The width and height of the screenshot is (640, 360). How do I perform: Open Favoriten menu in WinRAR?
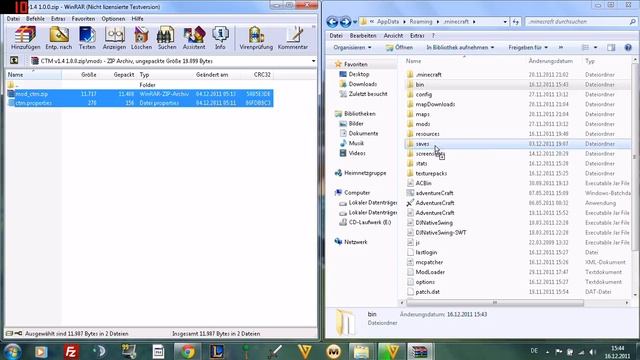pos(83,19)
